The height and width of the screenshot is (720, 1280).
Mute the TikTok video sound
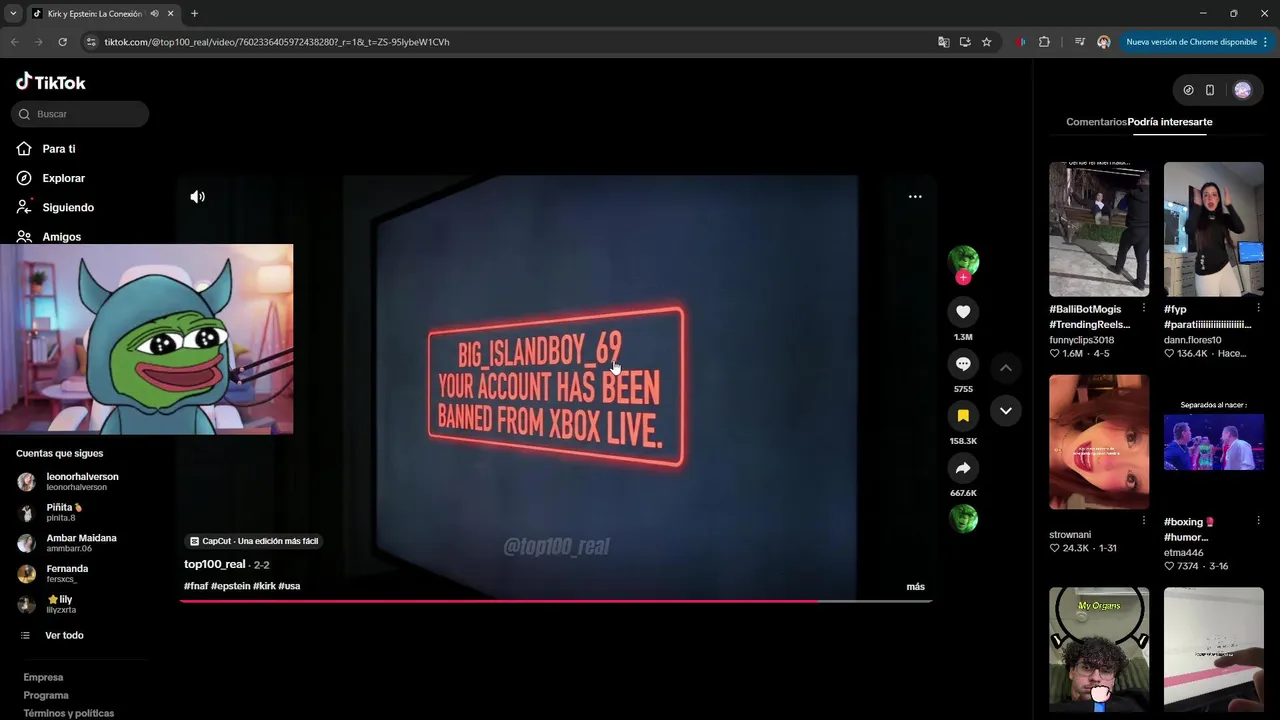pyautogui.click(x=198, y=197)
